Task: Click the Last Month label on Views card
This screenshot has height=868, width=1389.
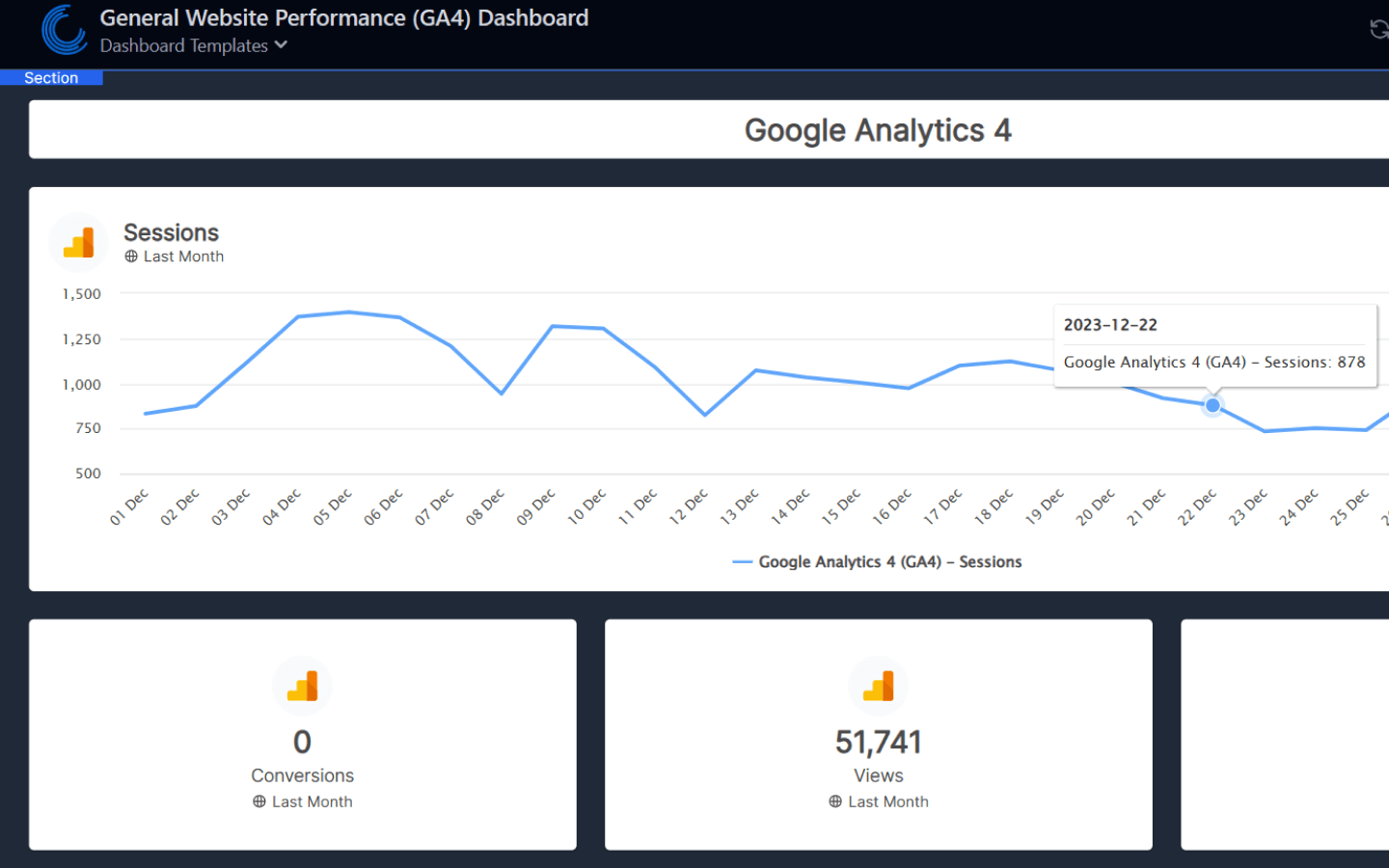Action: click(x=886, y=801)
